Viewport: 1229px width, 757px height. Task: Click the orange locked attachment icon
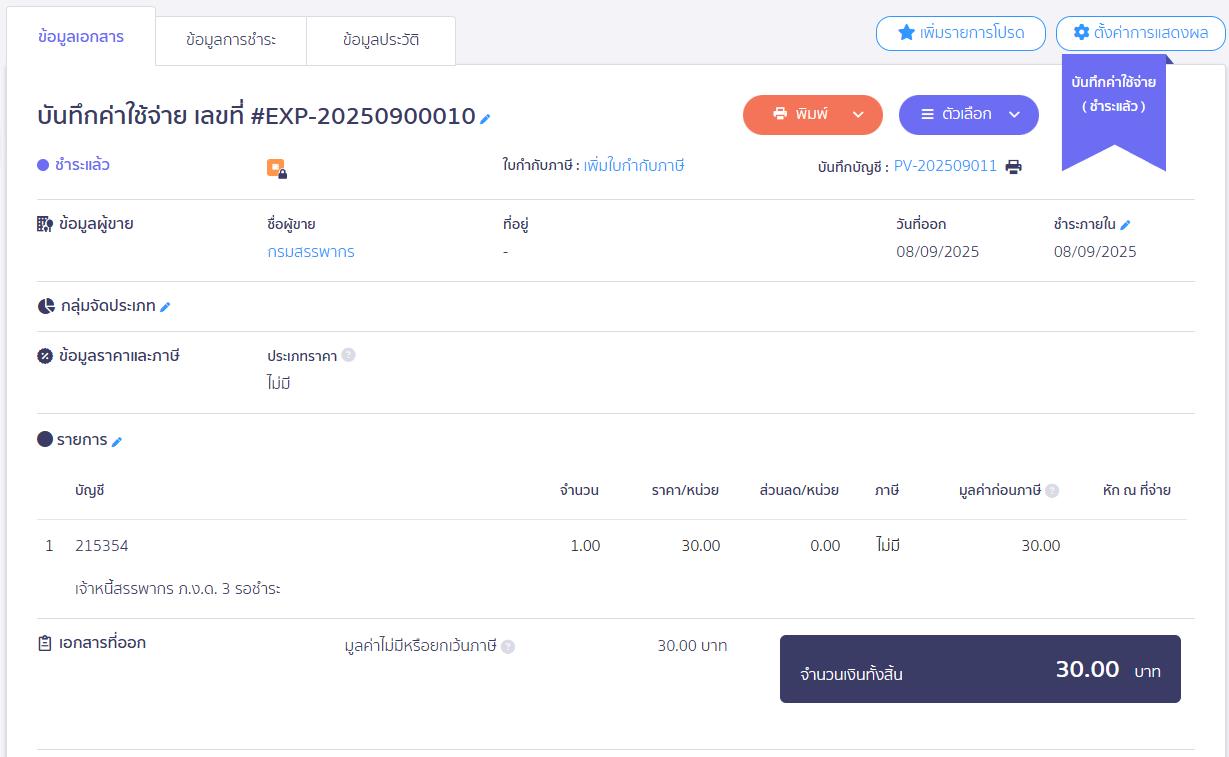click(277, 169)
